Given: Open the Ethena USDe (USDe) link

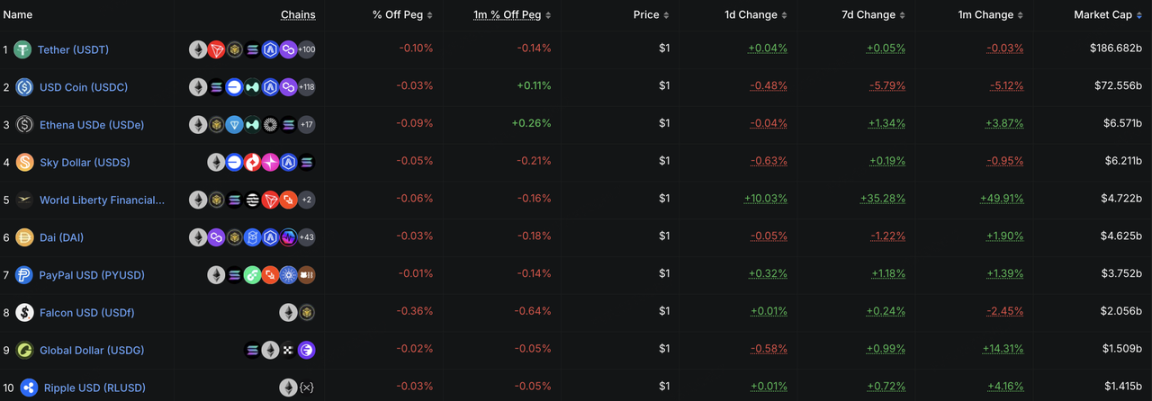Looking at the screenshot, I should coord(91,125).
